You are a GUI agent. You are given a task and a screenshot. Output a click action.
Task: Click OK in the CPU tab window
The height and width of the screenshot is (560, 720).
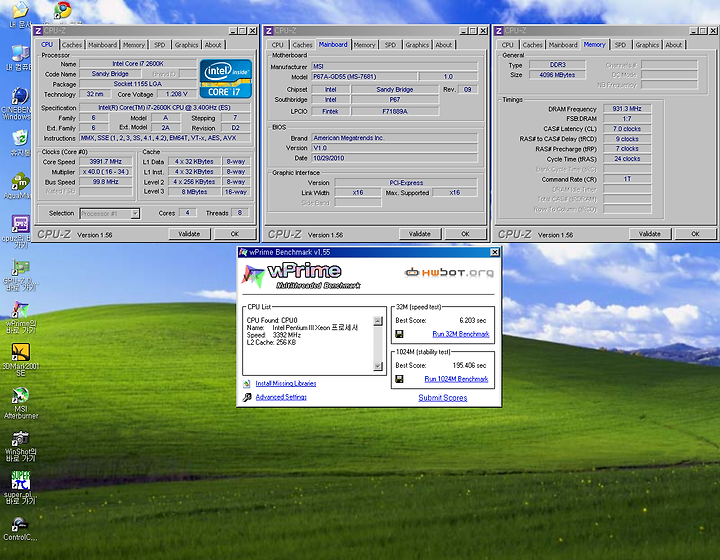235,234
